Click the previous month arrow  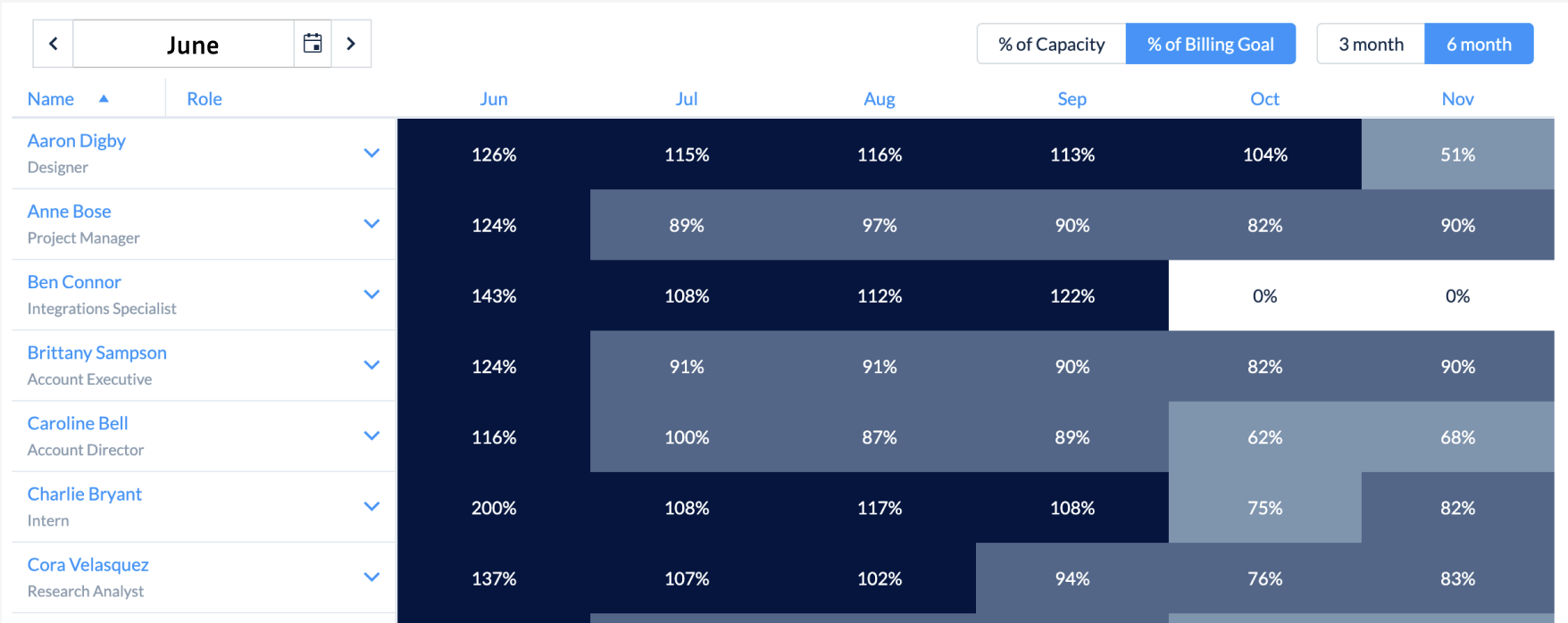point(53,43)
